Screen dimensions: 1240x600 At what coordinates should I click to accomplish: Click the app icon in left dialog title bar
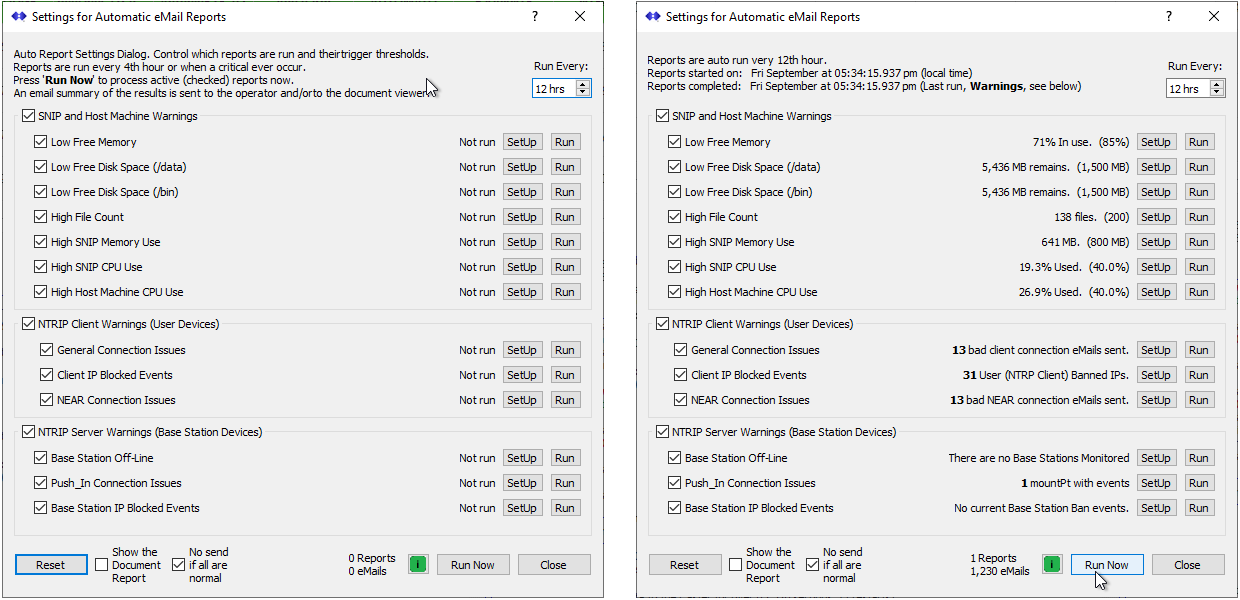tap(19, 17)
